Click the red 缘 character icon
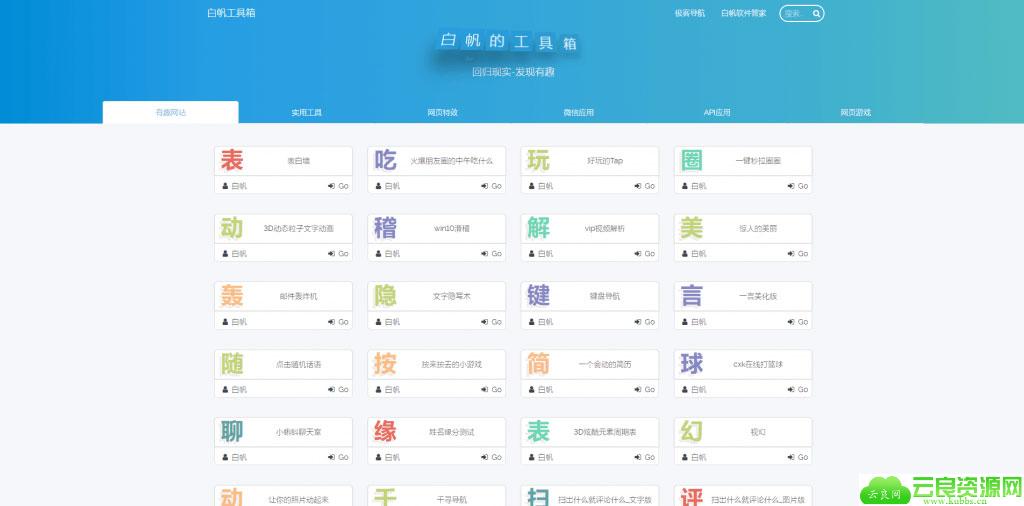Viewport: 1024px width, 506px height. coord(385,432)
